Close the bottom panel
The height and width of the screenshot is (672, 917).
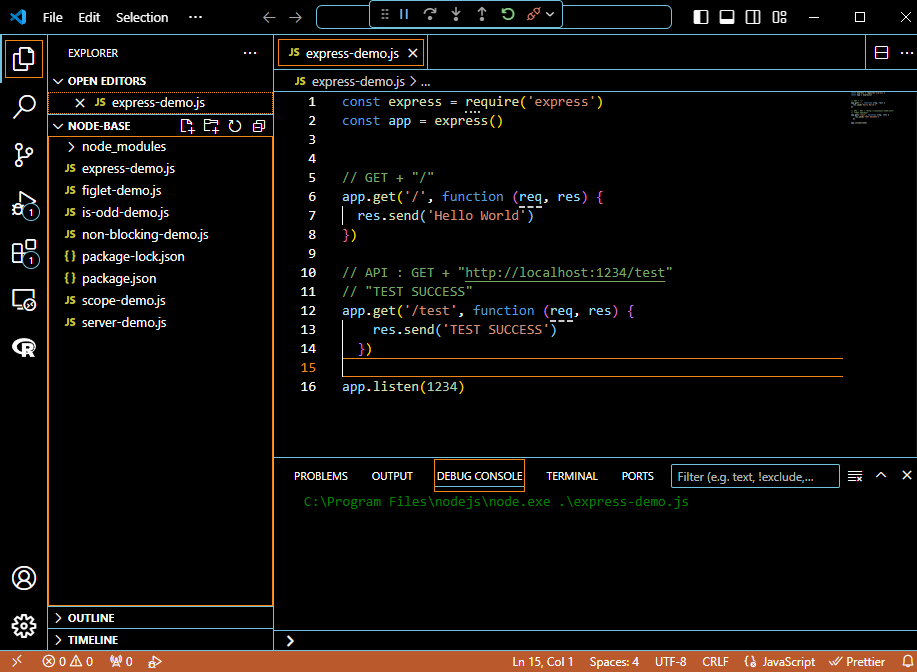(906, 475)
